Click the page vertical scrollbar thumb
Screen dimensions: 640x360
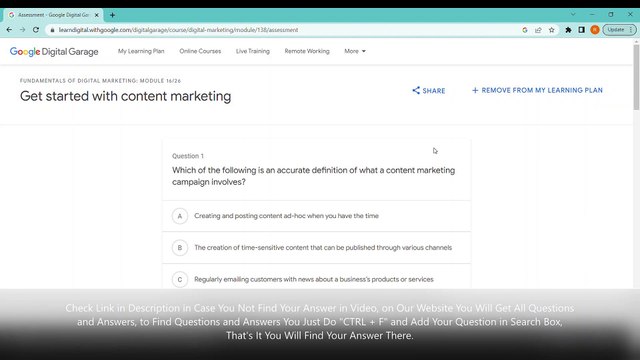point(636,77)
